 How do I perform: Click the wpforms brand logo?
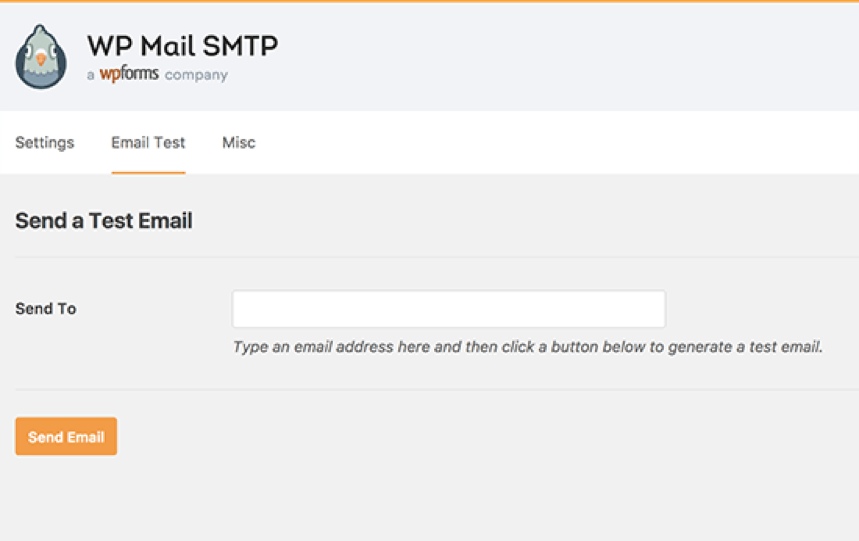click(x=129, y=75)
